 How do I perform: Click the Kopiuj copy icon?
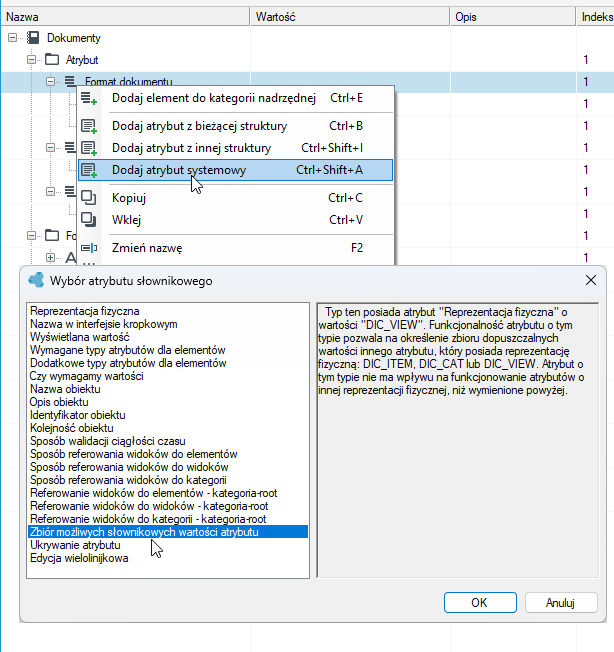[x=89, y=198]
